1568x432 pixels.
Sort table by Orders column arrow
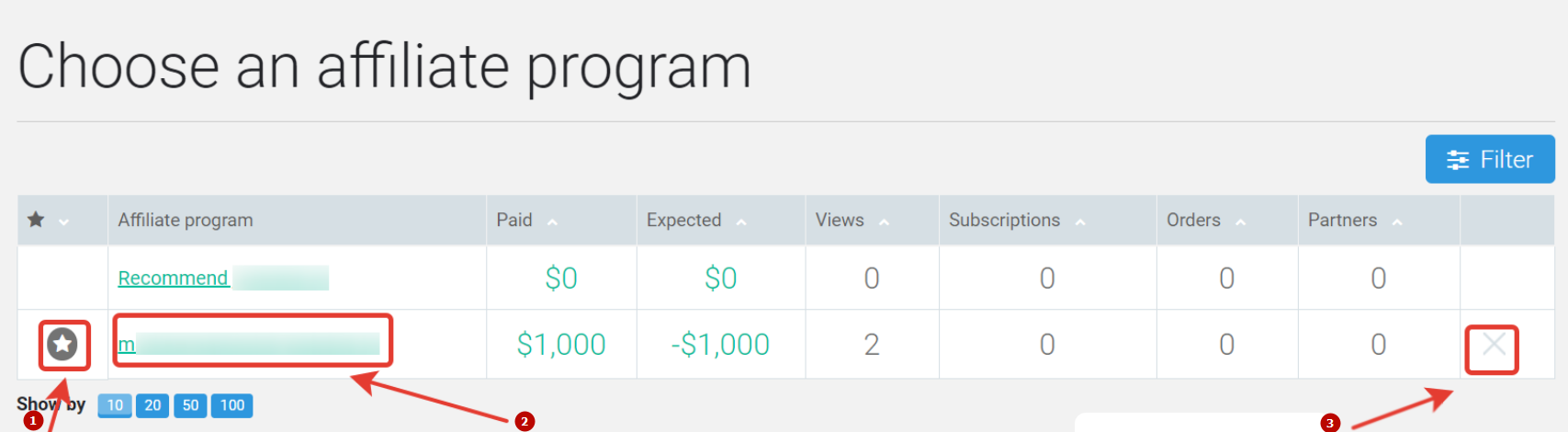tap(1240, 222)
